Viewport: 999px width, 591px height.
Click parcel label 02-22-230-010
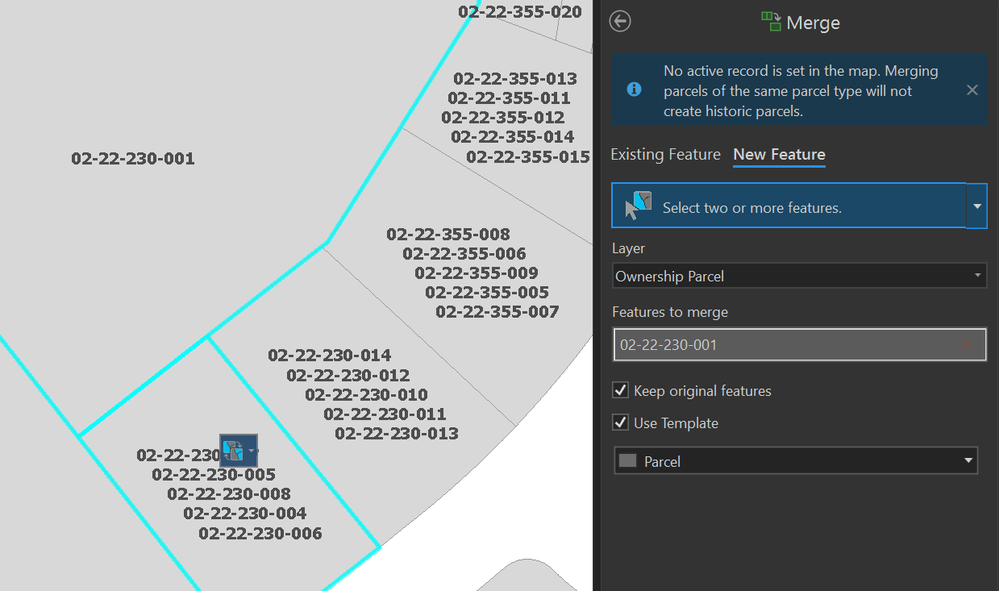coord(366,394)
